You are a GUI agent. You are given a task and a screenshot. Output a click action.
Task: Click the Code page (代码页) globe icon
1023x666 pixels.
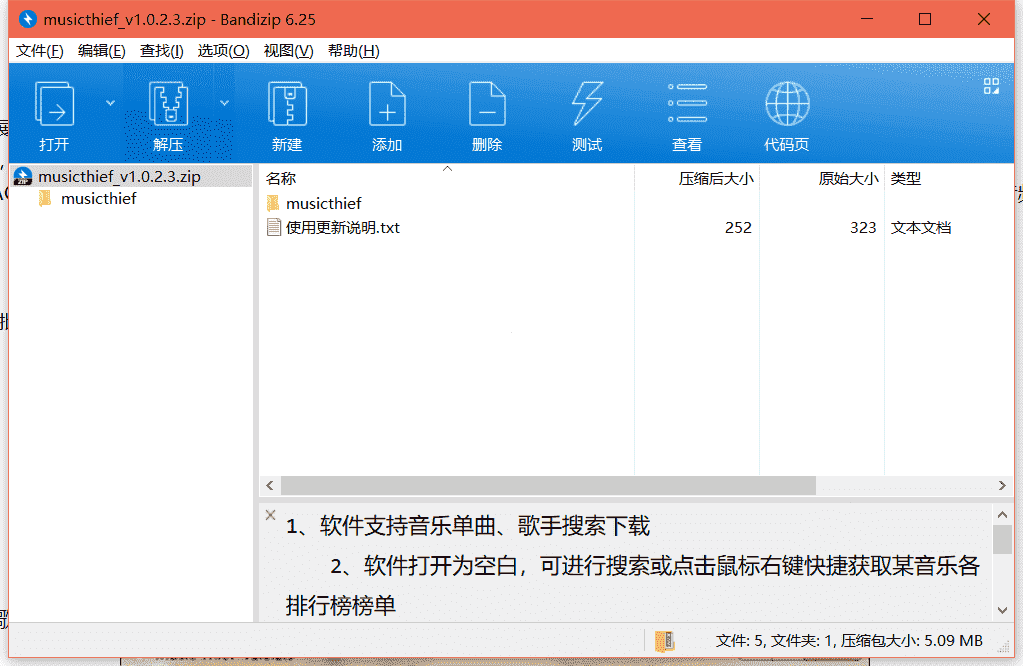(787, 104)
